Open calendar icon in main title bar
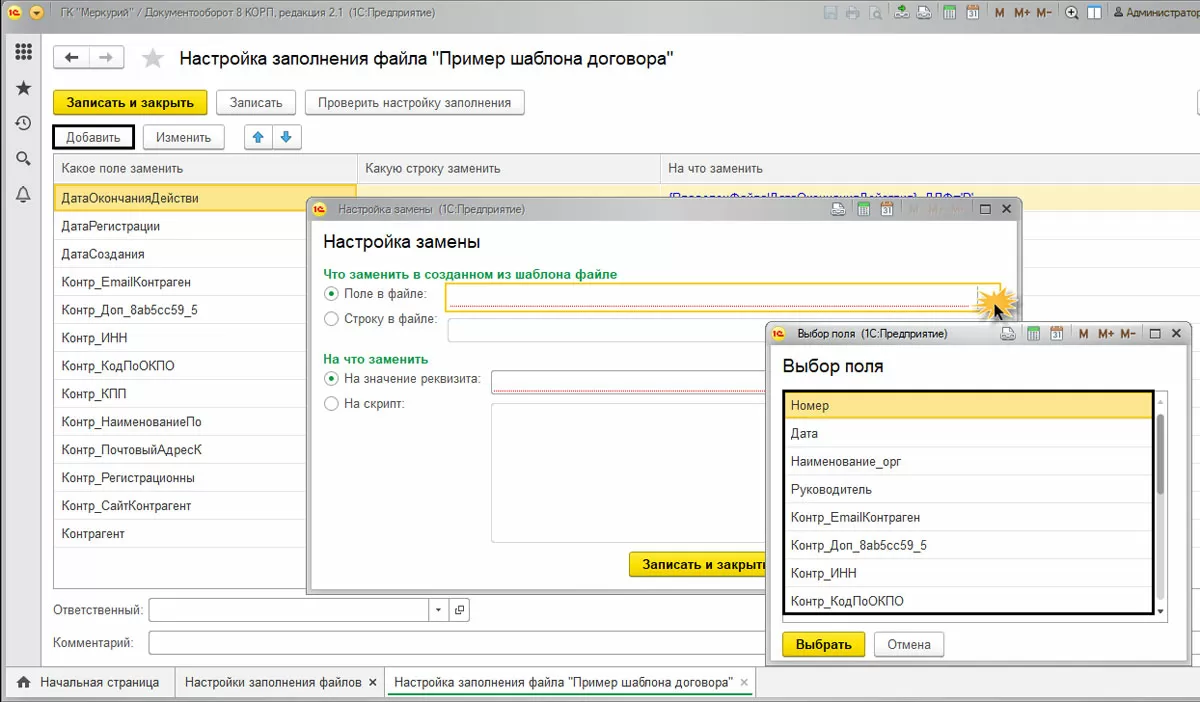Image resolution: width=1200 pixels, height=702 pixels. (x=972, y=13)
